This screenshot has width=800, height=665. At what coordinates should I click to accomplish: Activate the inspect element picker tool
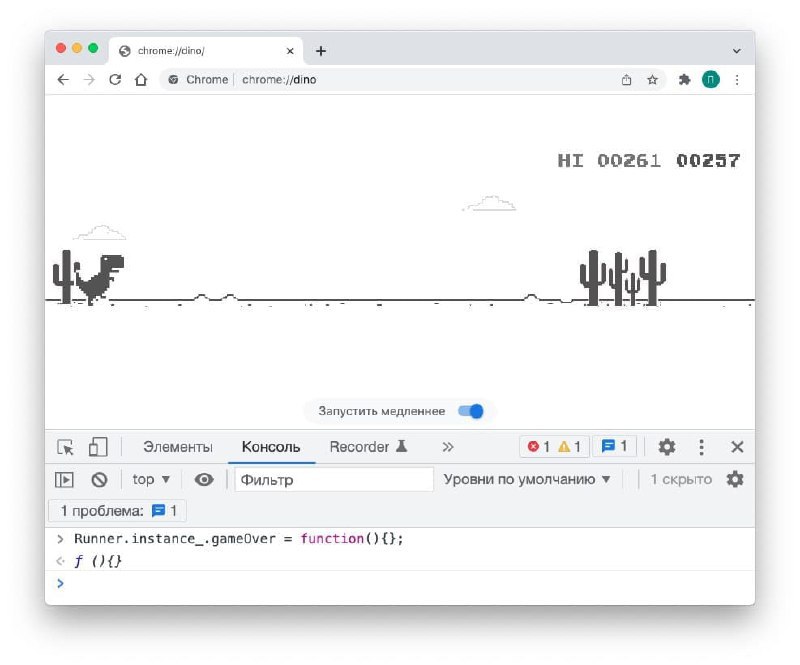66,447
